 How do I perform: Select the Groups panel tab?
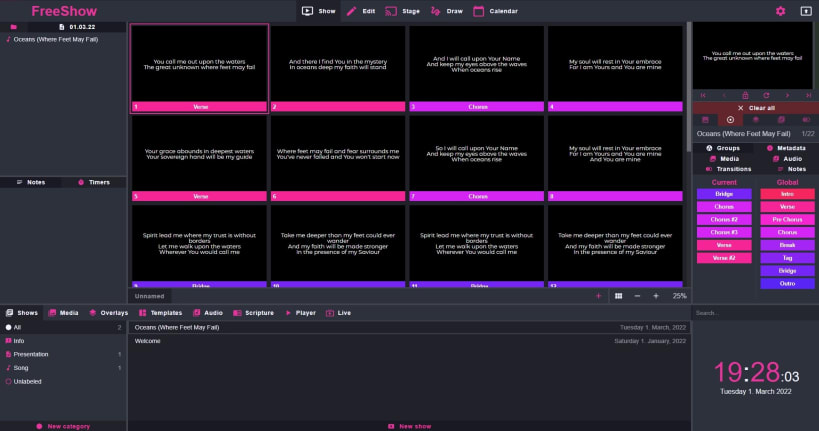click(x=723, y=148)
